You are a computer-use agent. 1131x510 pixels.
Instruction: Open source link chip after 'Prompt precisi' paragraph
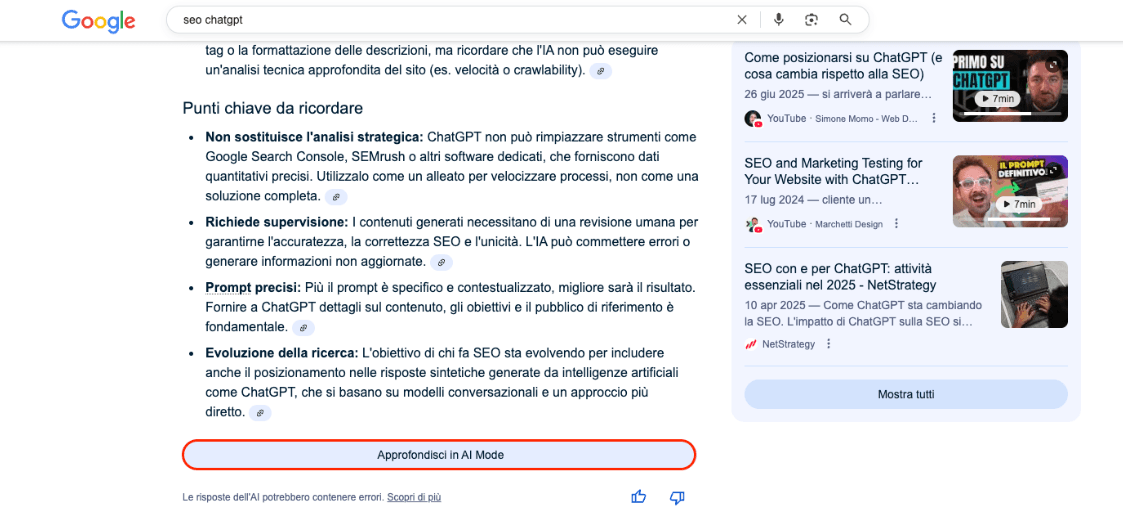(304, 327)
